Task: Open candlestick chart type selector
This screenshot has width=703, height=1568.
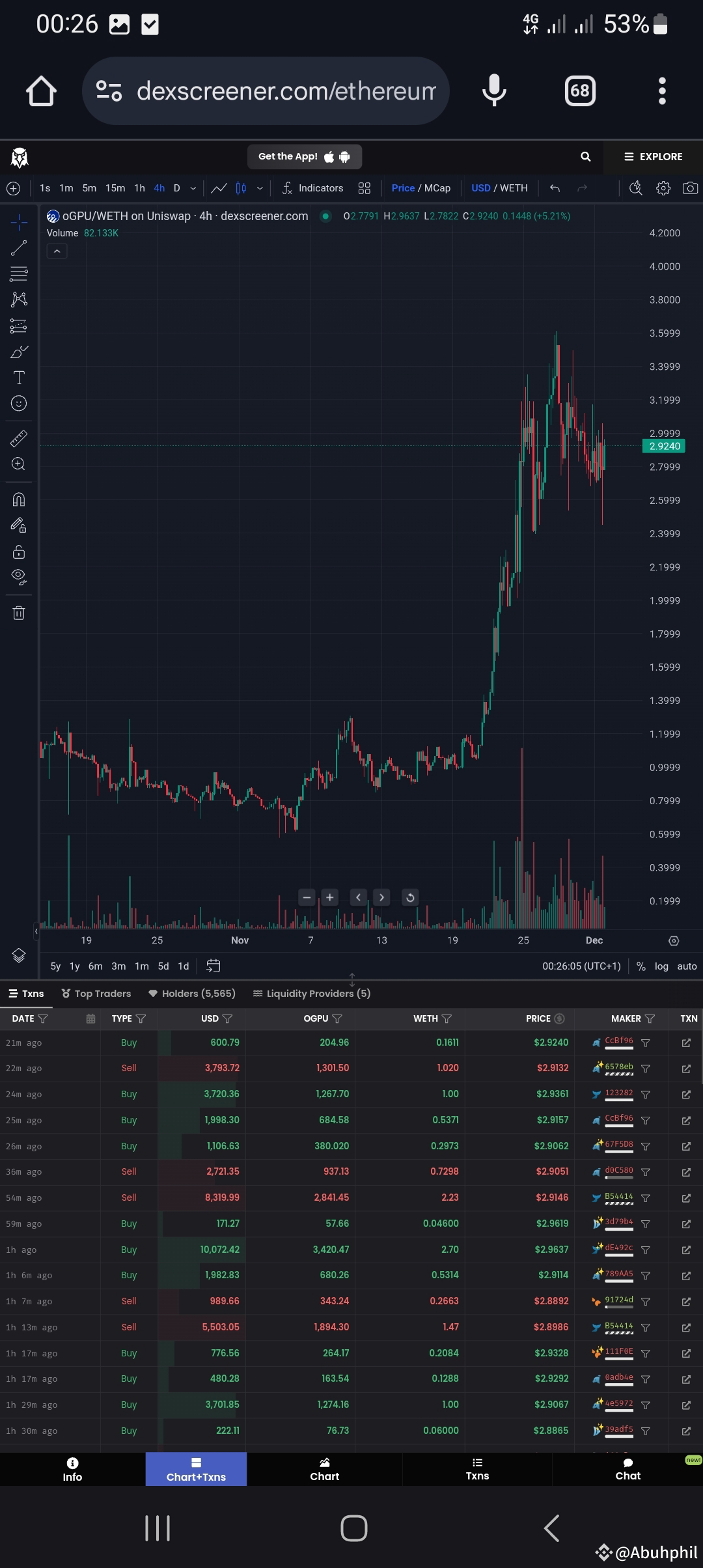Action: pos(241,188)
